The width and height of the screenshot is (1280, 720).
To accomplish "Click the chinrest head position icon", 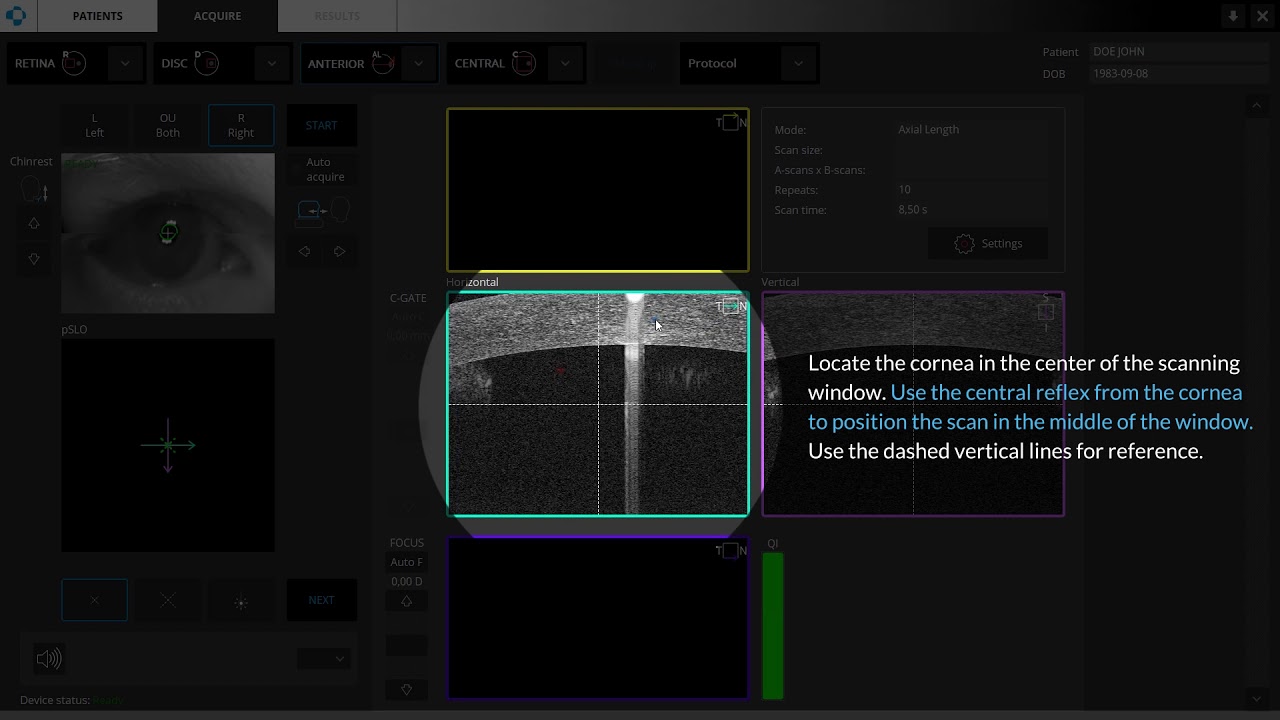I will click(x=34, y=189).
